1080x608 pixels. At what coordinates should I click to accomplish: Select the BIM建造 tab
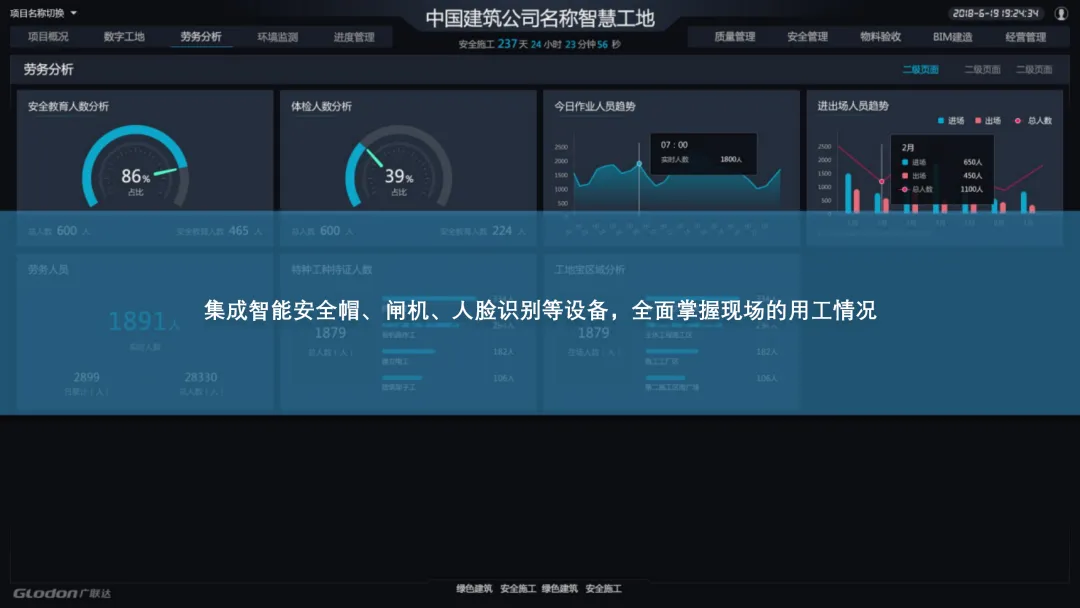click(953, 36)
